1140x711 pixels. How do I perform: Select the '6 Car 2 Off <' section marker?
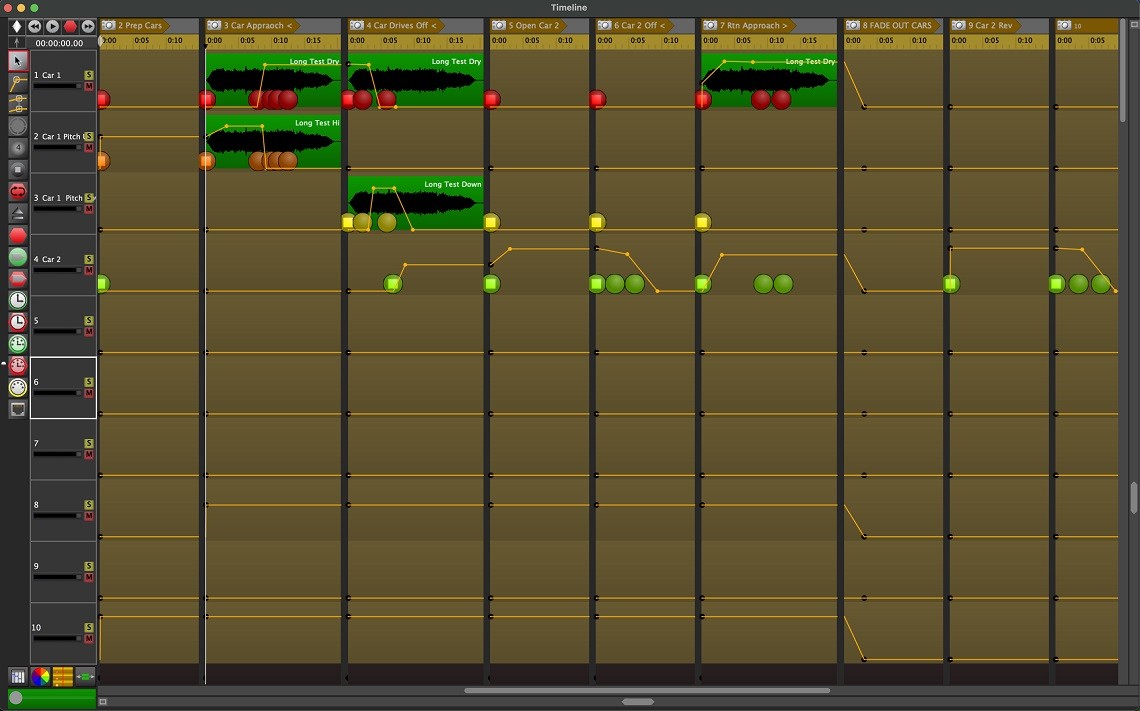[635, 25]
